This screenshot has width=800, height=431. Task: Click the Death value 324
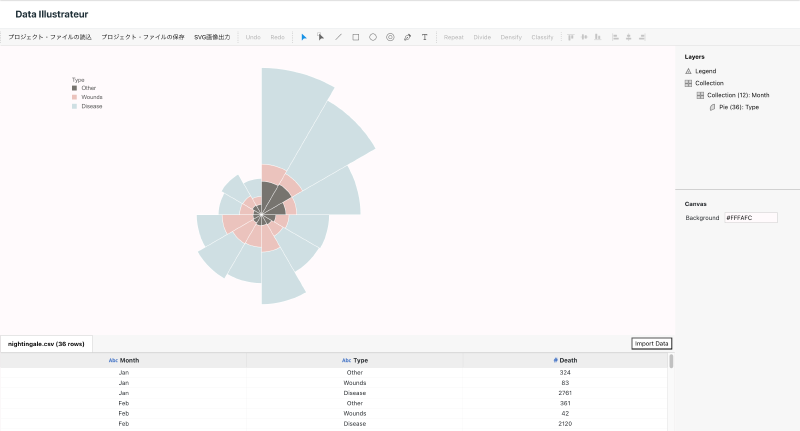click(x=565, y=373)
